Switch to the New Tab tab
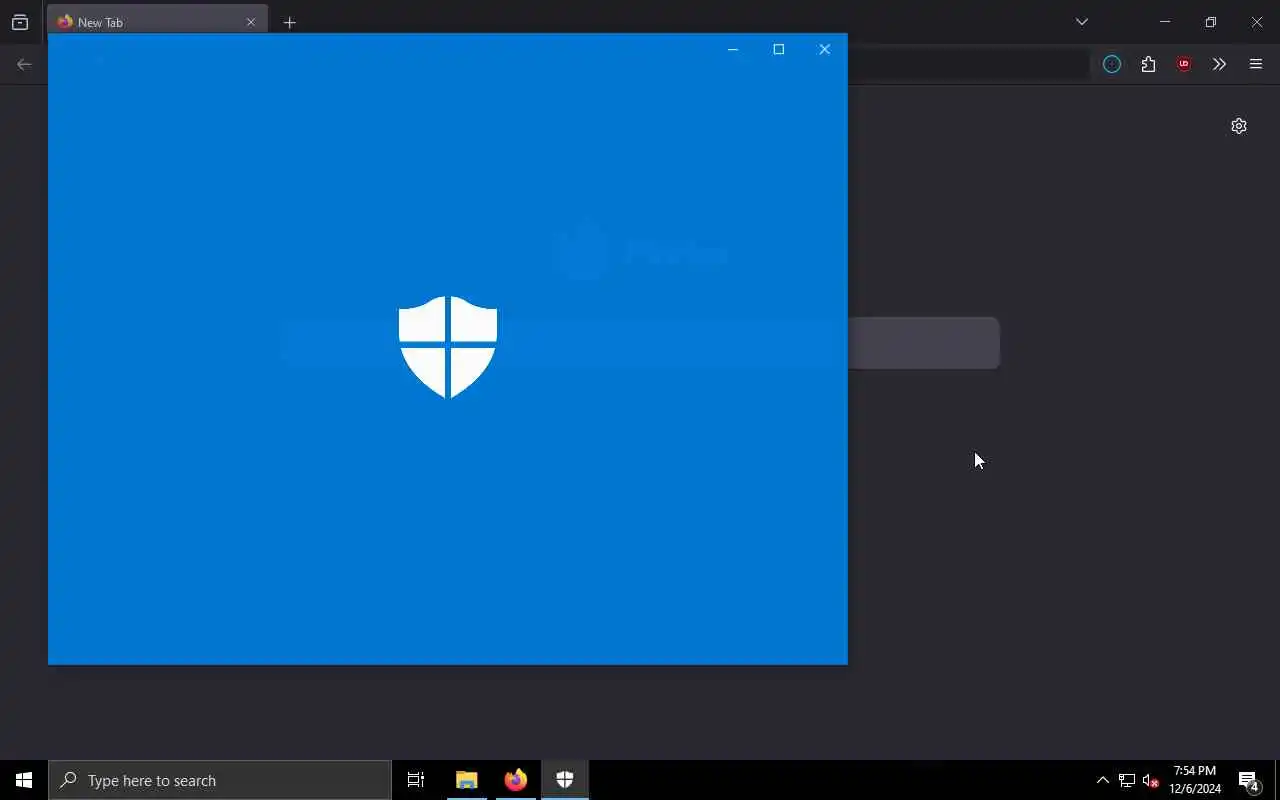The image size is (1280, 800). 157,22
